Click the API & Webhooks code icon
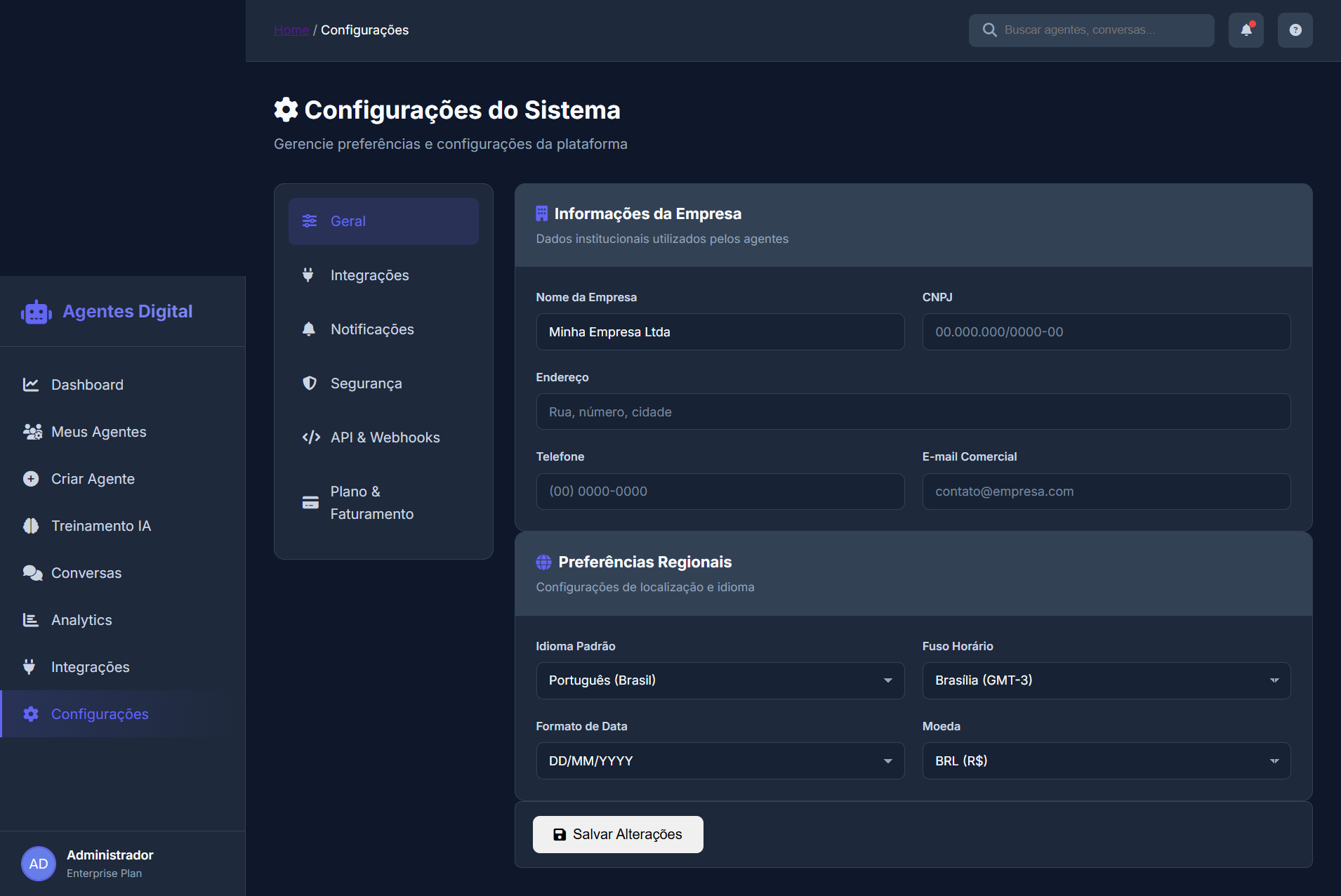Screen dimensions: 1341x896 click(311, 437)
